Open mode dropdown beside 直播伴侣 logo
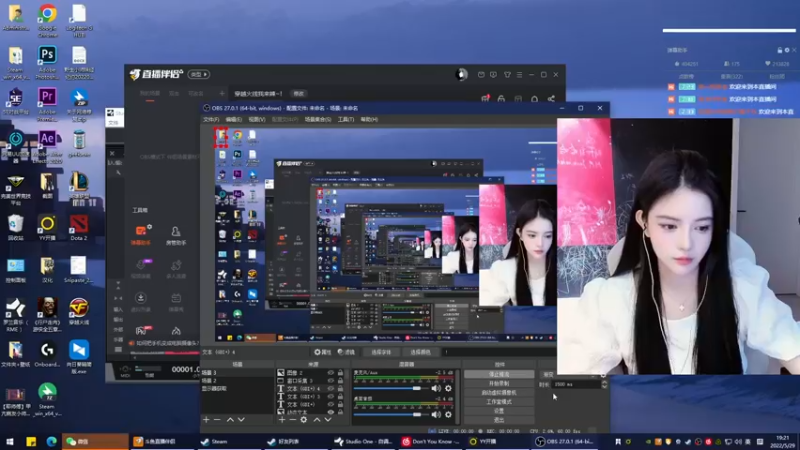800x450 pixels. (198, 74)
